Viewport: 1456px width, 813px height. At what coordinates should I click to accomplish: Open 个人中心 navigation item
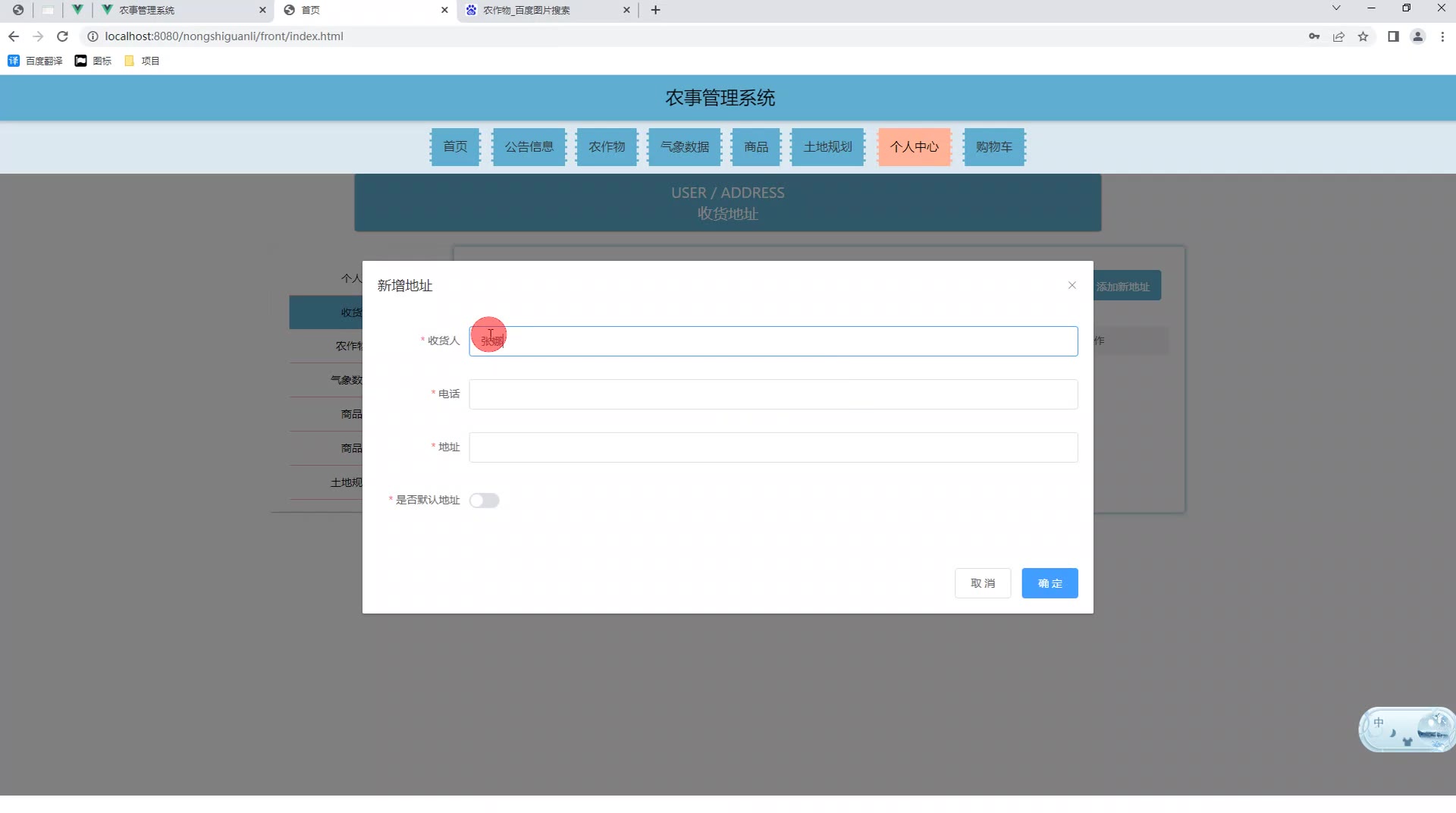(x=914, y=147)
